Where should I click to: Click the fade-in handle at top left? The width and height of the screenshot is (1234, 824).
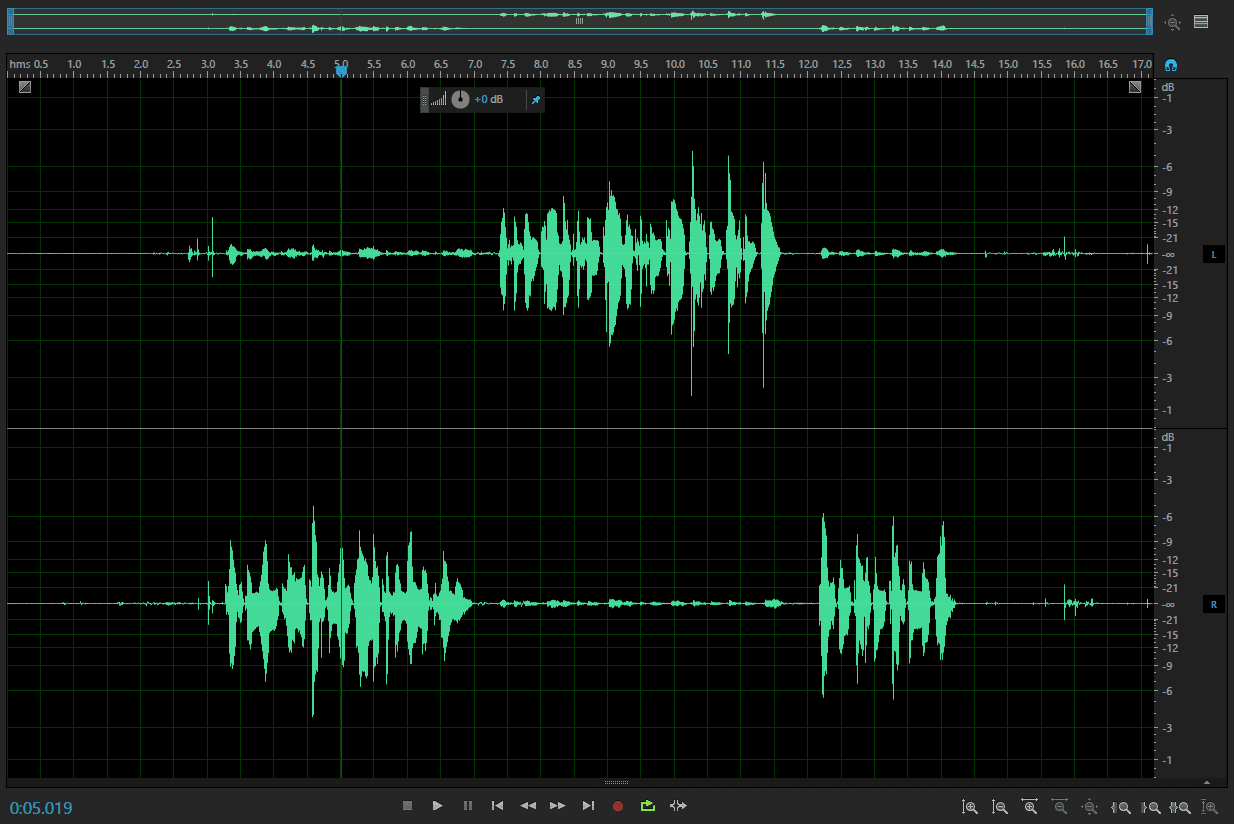(x=24, y=87)
